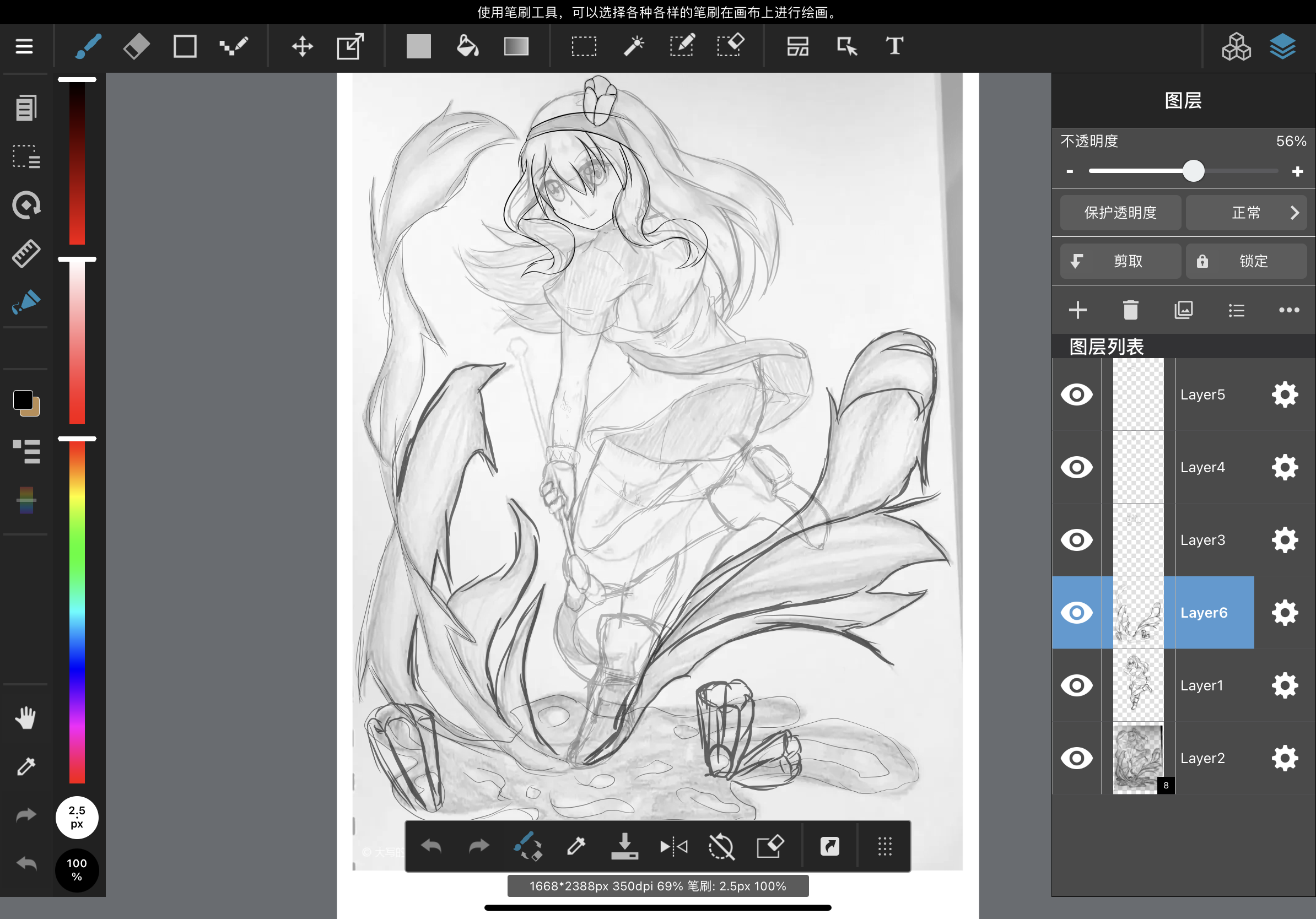Add a new layer with plus
1316x919 pixels.
pyautogui.click(x=1077, y=310)
